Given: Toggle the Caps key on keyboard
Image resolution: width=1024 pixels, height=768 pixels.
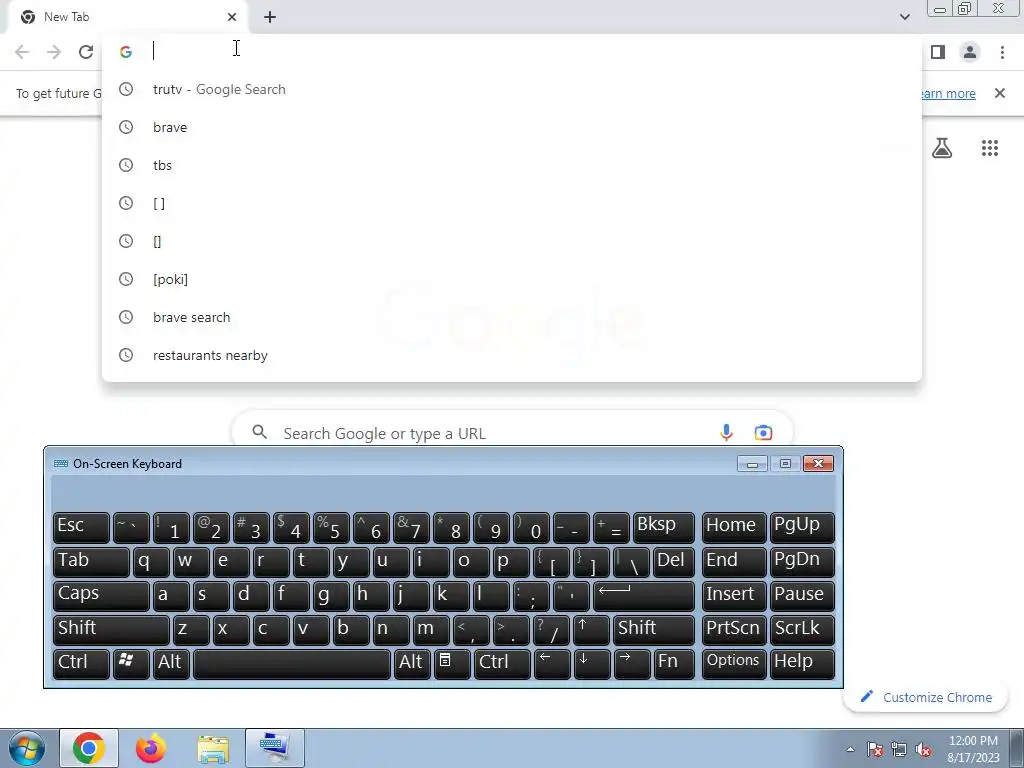Looking at the screenshot, I should tap(101, 594).
